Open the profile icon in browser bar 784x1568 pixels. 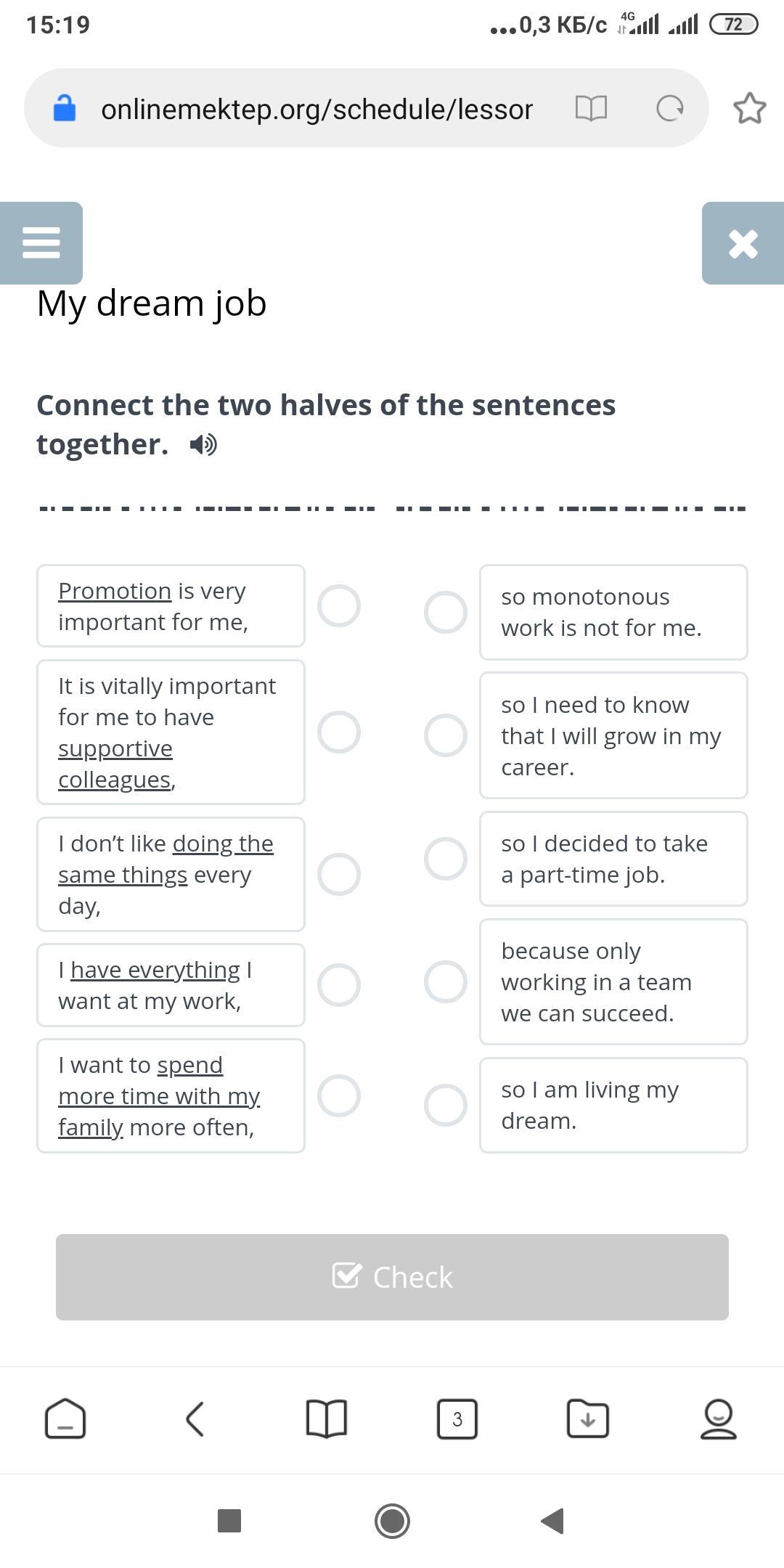(x=718, y=1418)
